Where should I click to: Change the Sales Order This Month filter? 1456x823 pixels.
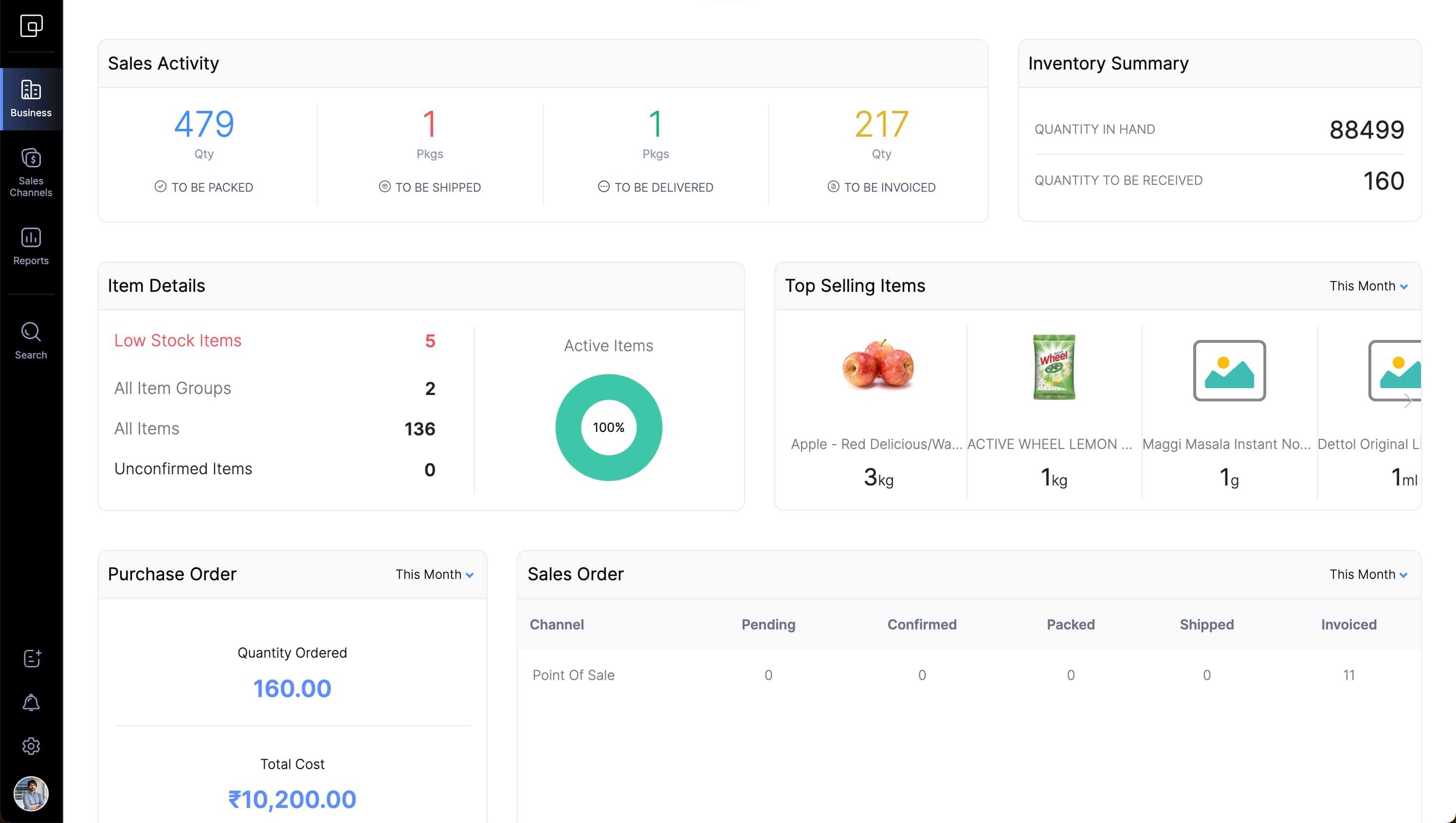click(x=1368, y=574)
